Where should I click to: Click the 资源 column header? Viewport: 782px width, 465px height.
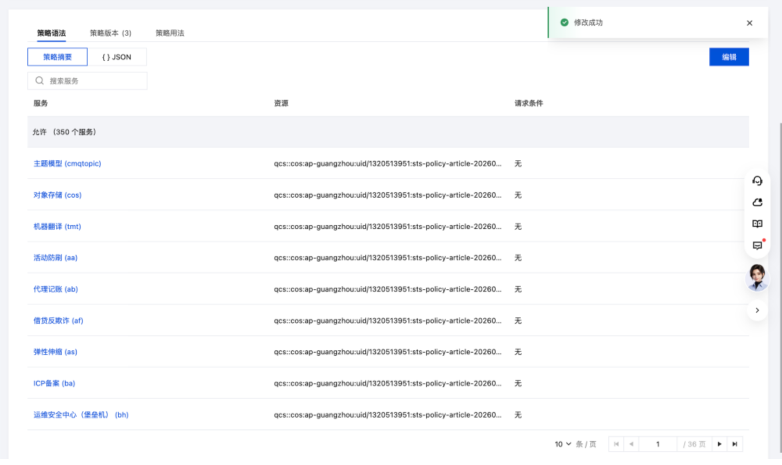click(x=281, y=103)
